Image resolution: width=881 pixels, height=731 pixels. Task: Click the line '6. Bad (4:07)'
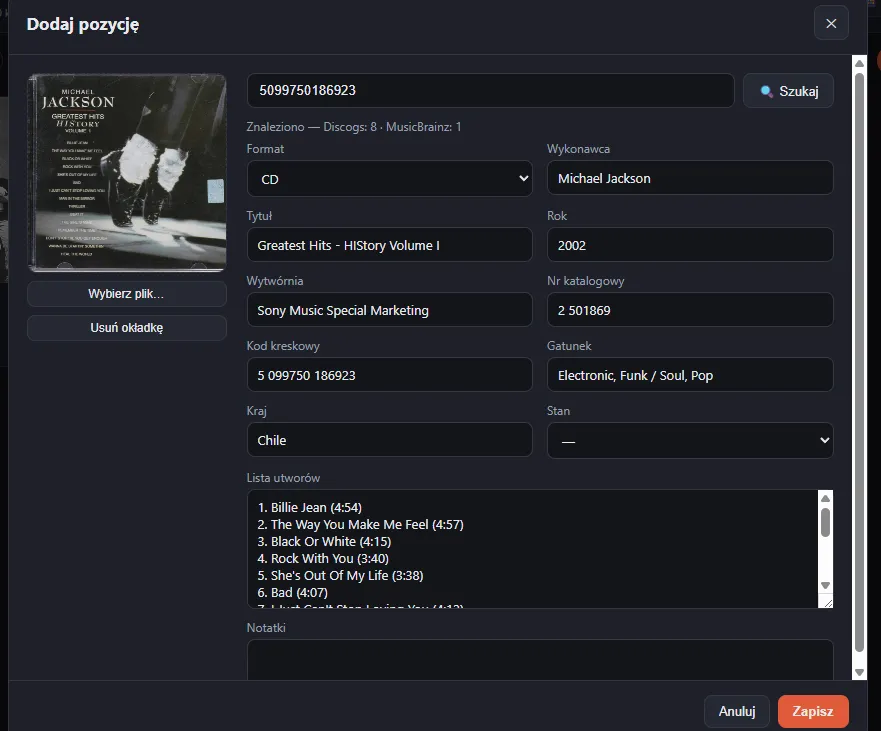click(293, 592)
